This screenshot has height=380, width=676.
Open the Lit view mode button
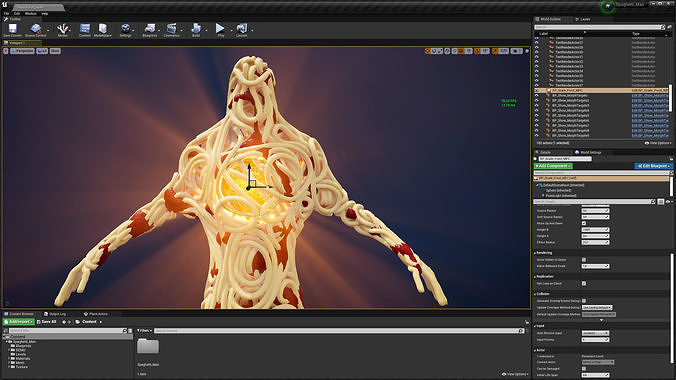click(42, 51)
